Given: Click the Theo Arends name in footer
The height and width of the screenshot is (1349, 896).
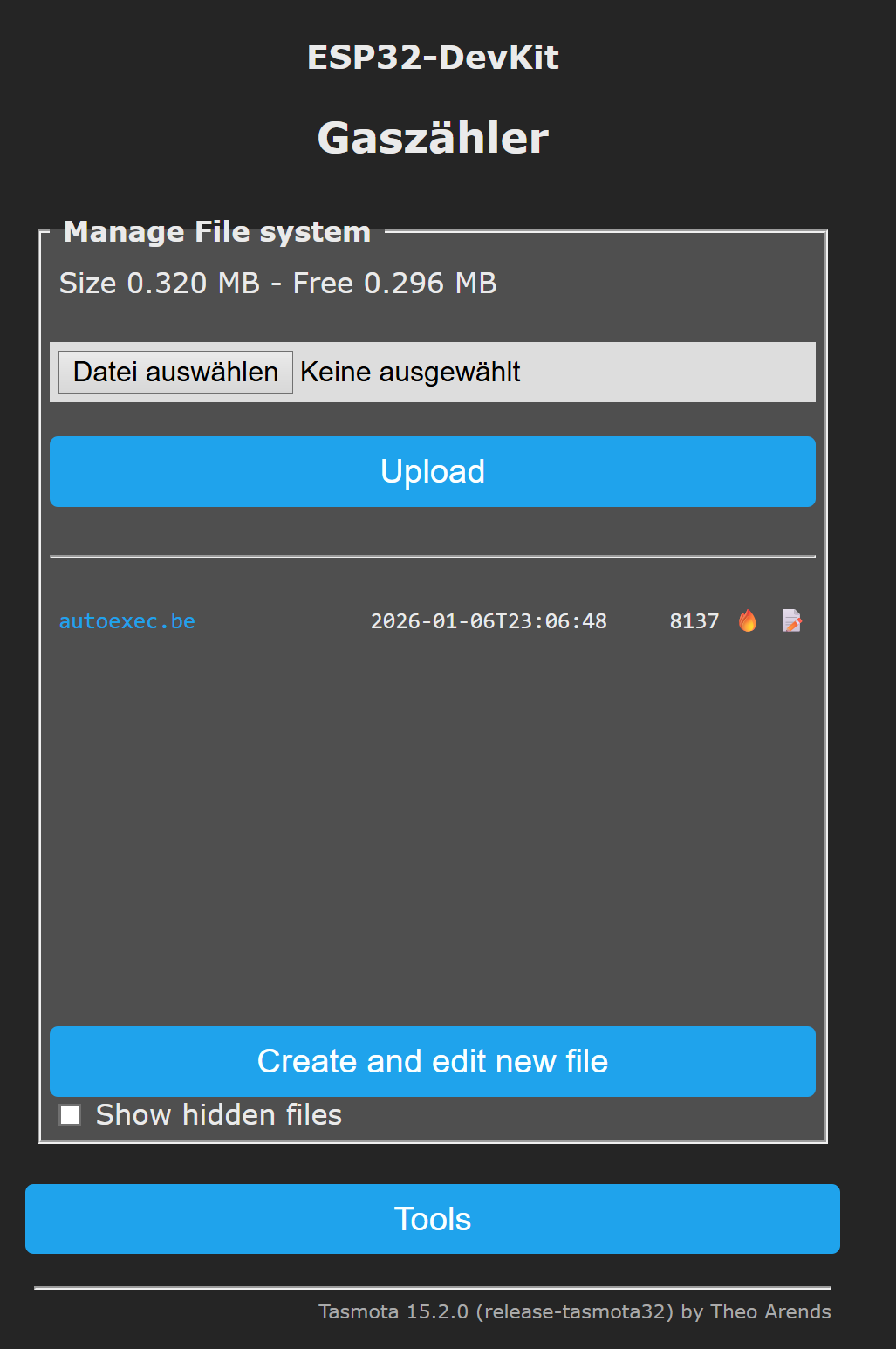Looking at the screenshot, I should point(770,1311).
